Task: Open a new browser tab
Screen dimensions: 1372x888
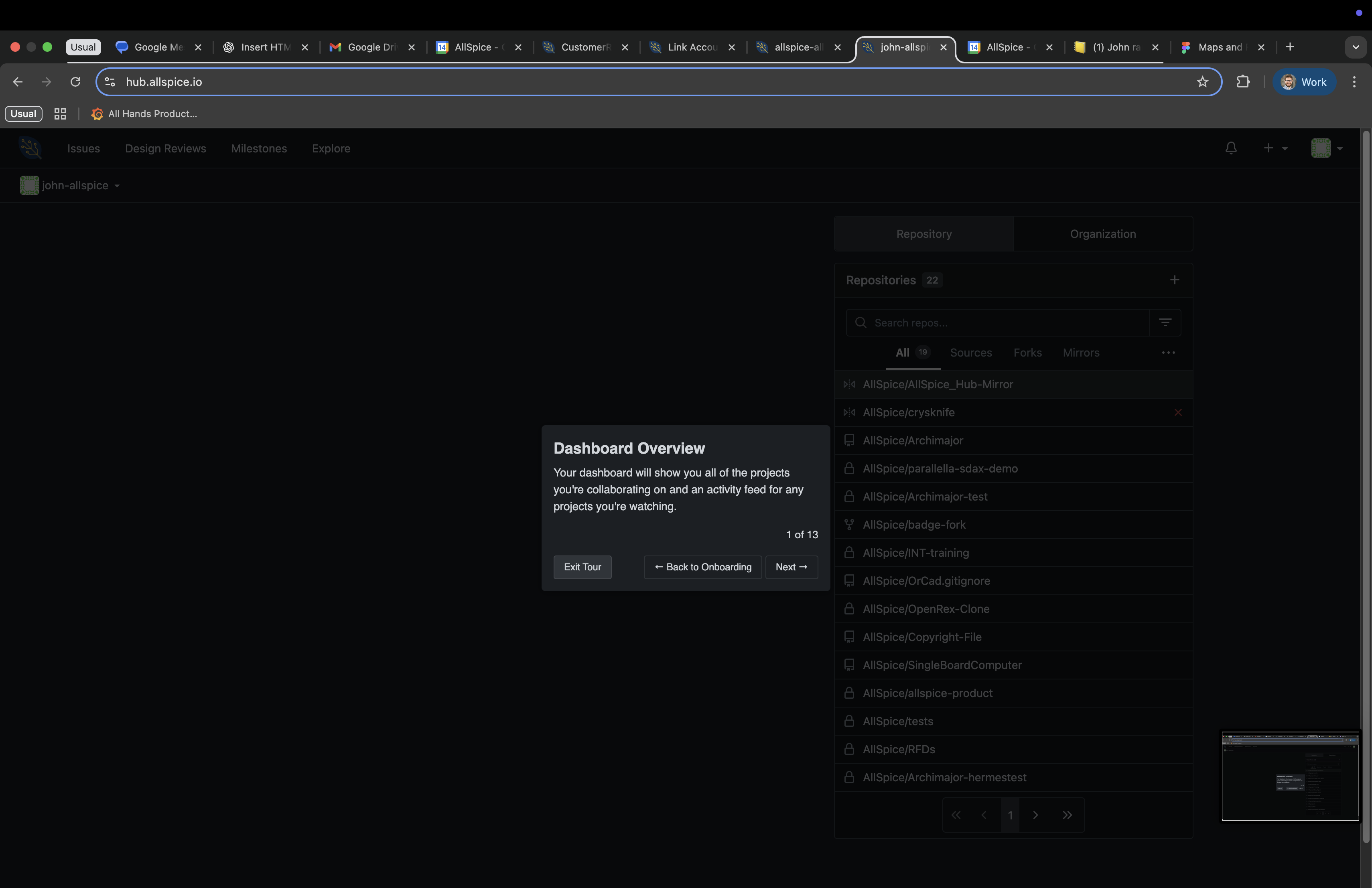Action: pos(1290,47)
